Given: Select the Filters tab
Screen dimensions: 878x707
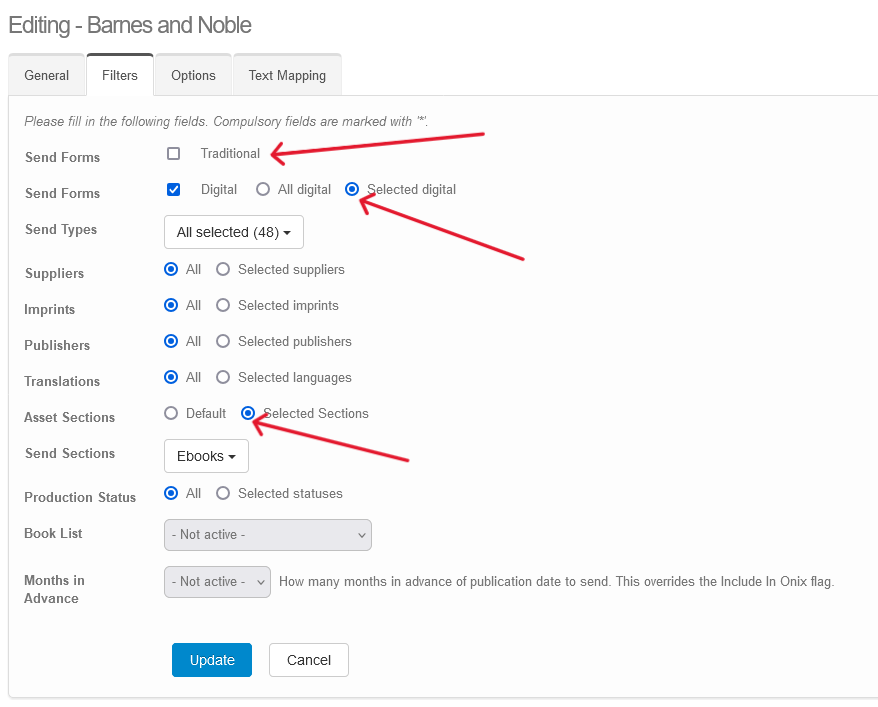Looking at the screenshot, I should pyautogui.click(x=120, y=75).
